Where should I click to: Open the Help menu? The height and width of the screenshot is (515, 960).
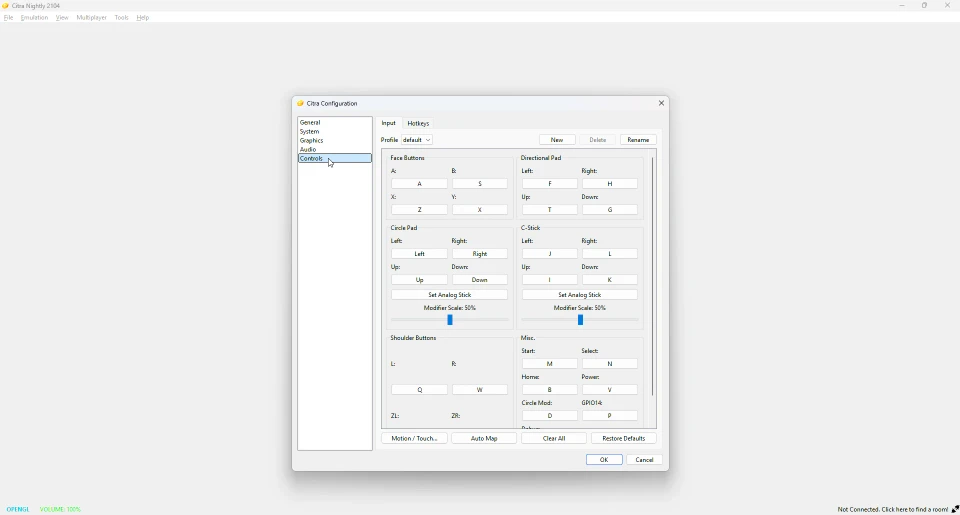(x=143, y=18)
